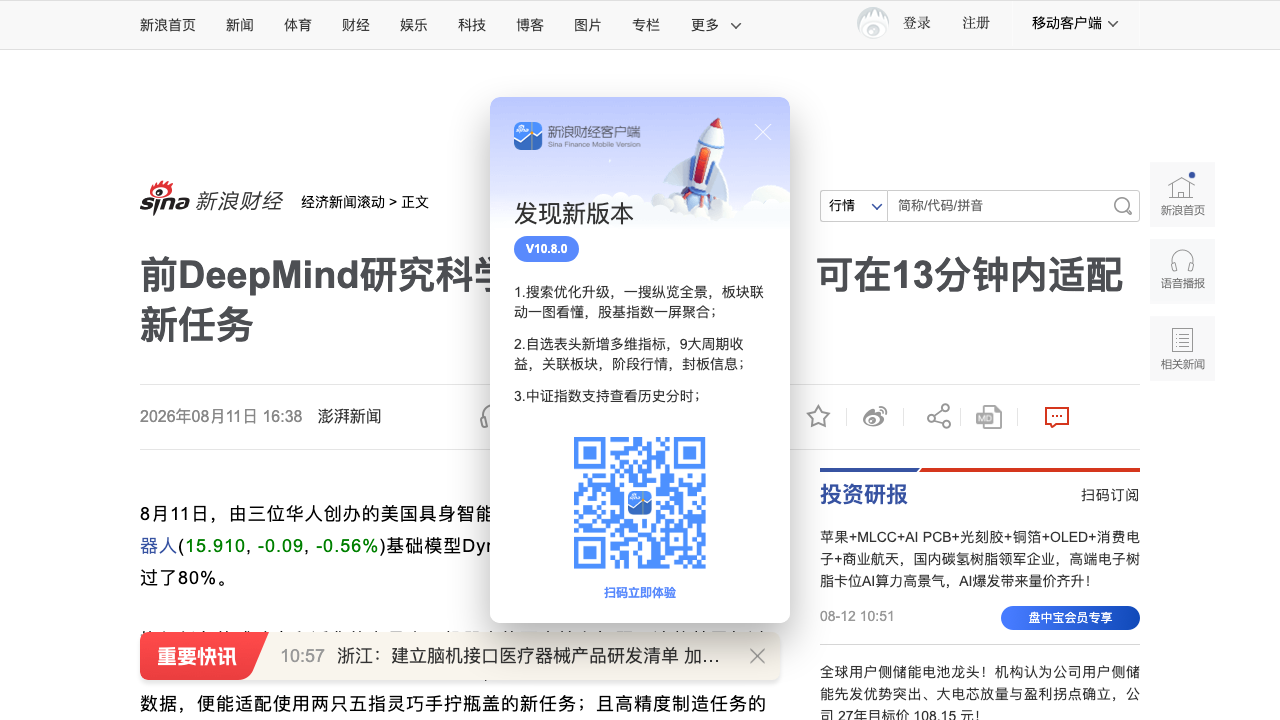Viewport: 1280px width, 720px height.
Task: Click the 注册 link
Action: coord(976,23)
